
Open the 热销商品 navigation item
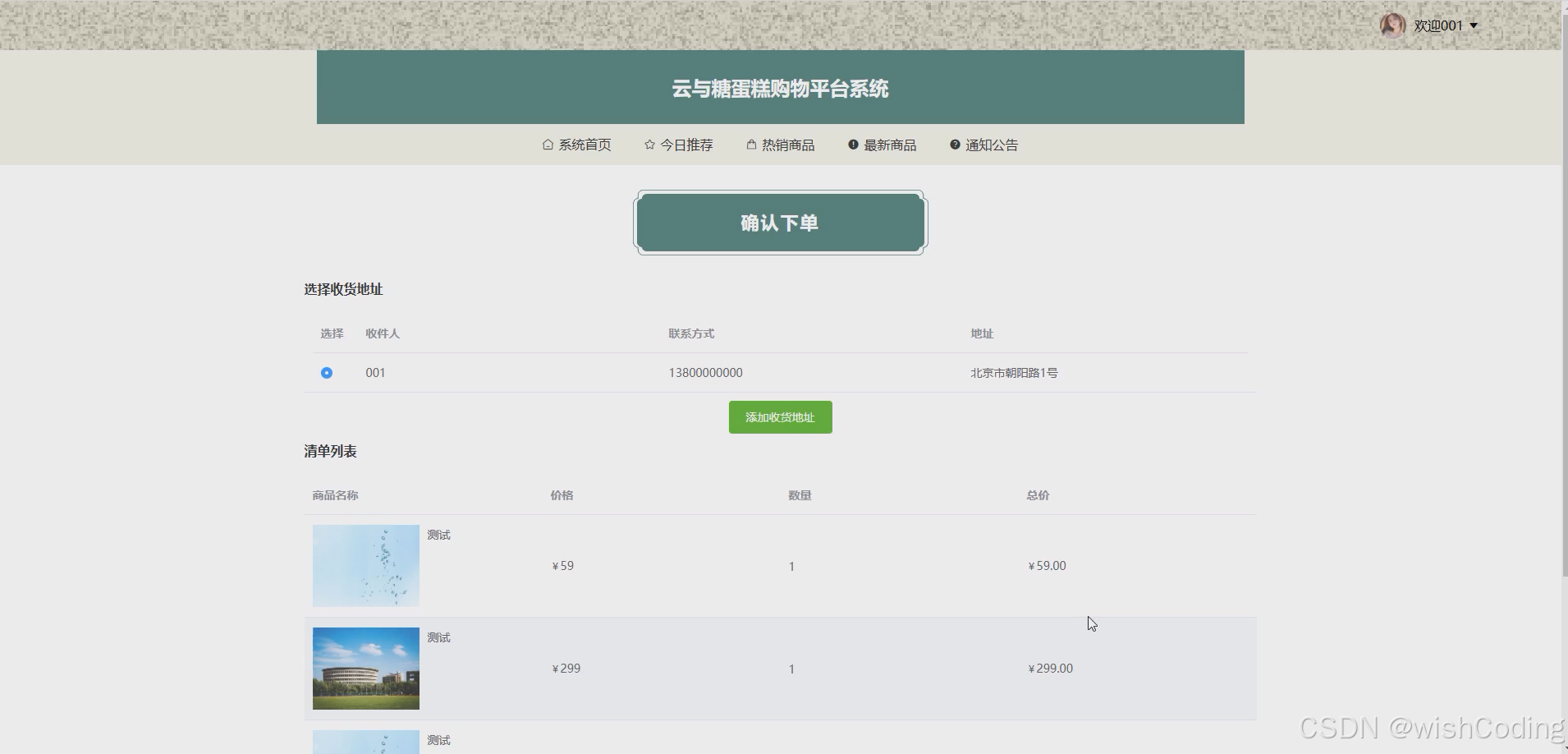tap(786, 145)
